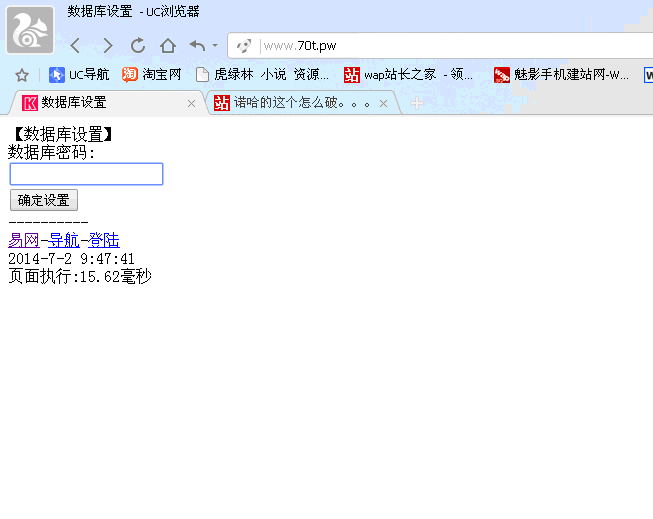Close the 诺哈的这个怎么破 tab
This screenshot has width=653, height=519.
click(384, 103)
